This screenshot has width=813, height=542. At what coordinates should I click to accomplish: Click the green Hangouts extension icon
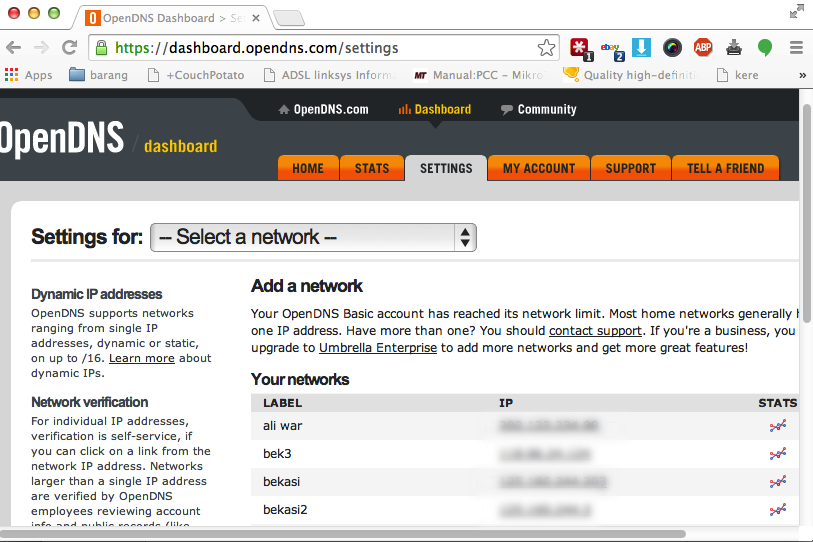(x=765, y=47)
